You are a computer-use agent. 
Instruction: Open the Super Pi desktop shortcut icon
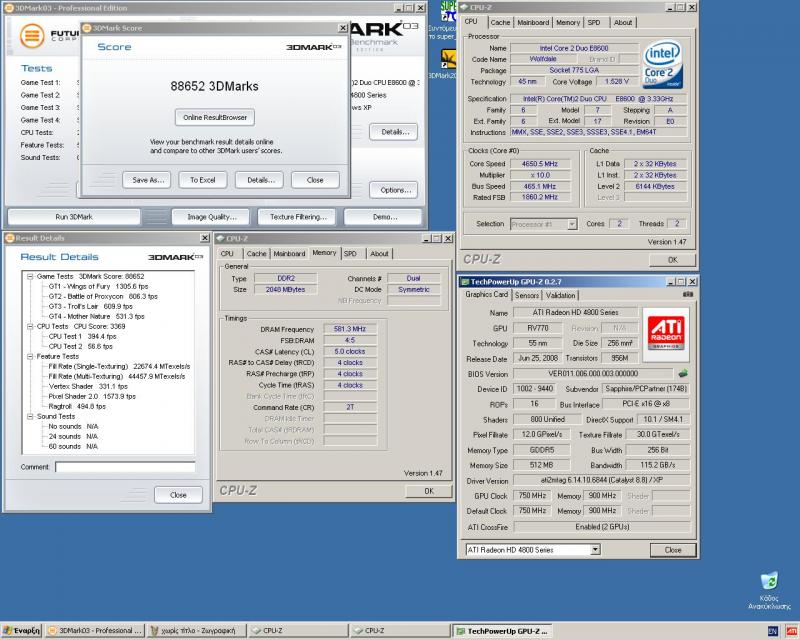[449, 11]
